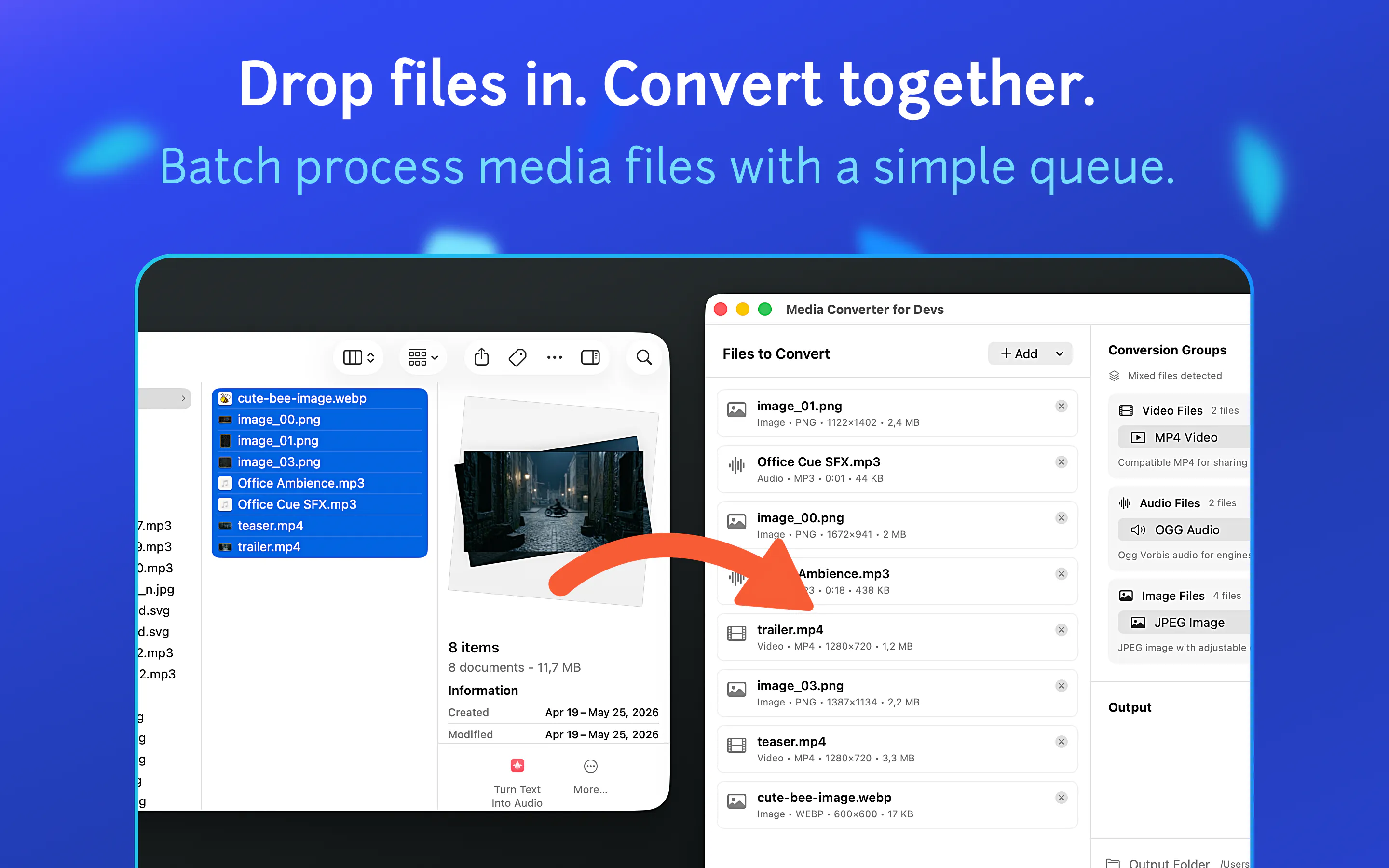Remove teaser.mp4 from the queue
1389x868 pixels.
coord(1061,742)
